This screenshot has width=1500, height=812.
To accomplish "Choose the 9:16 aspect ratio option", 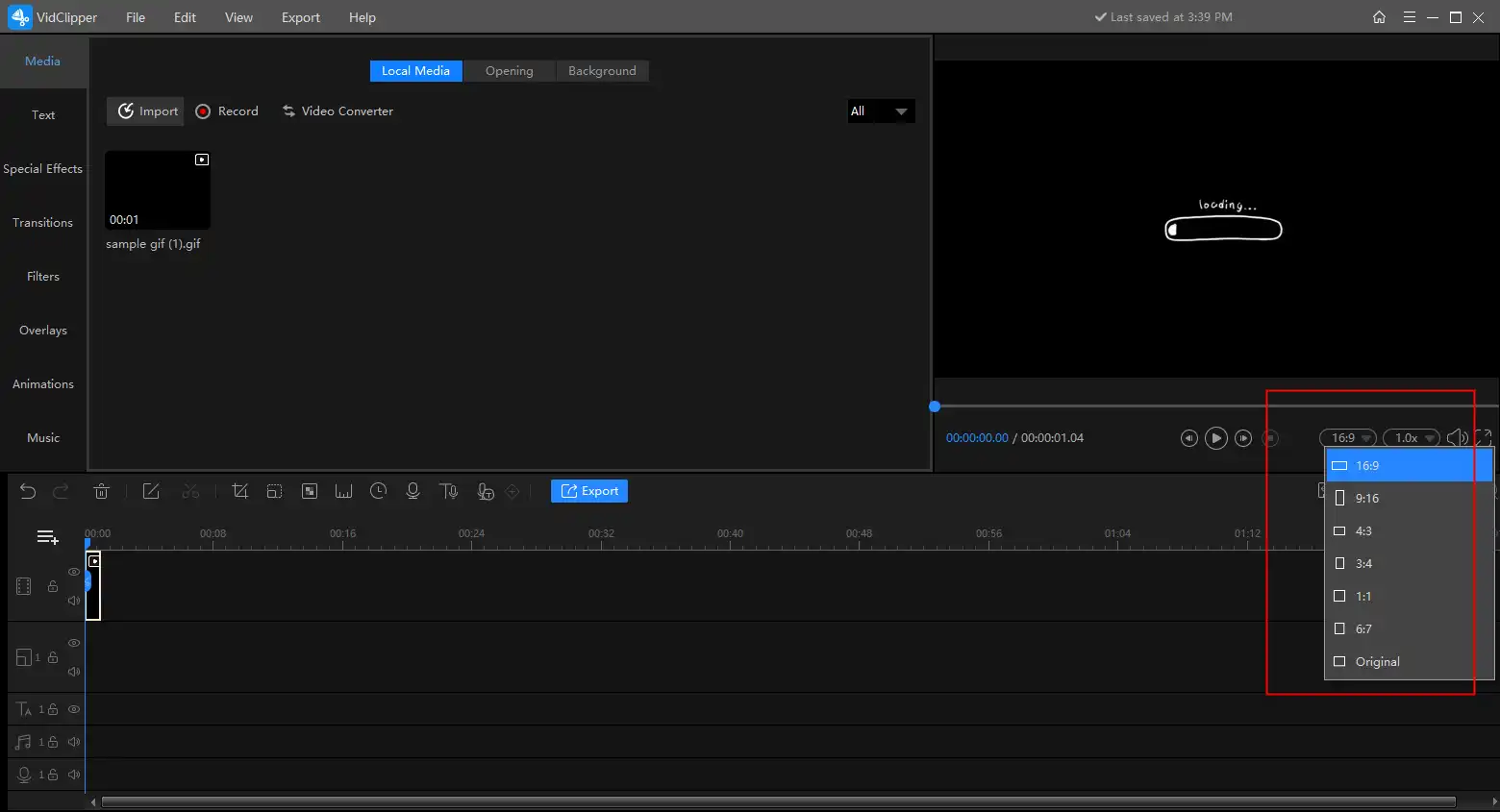I will pos(1366,498).
